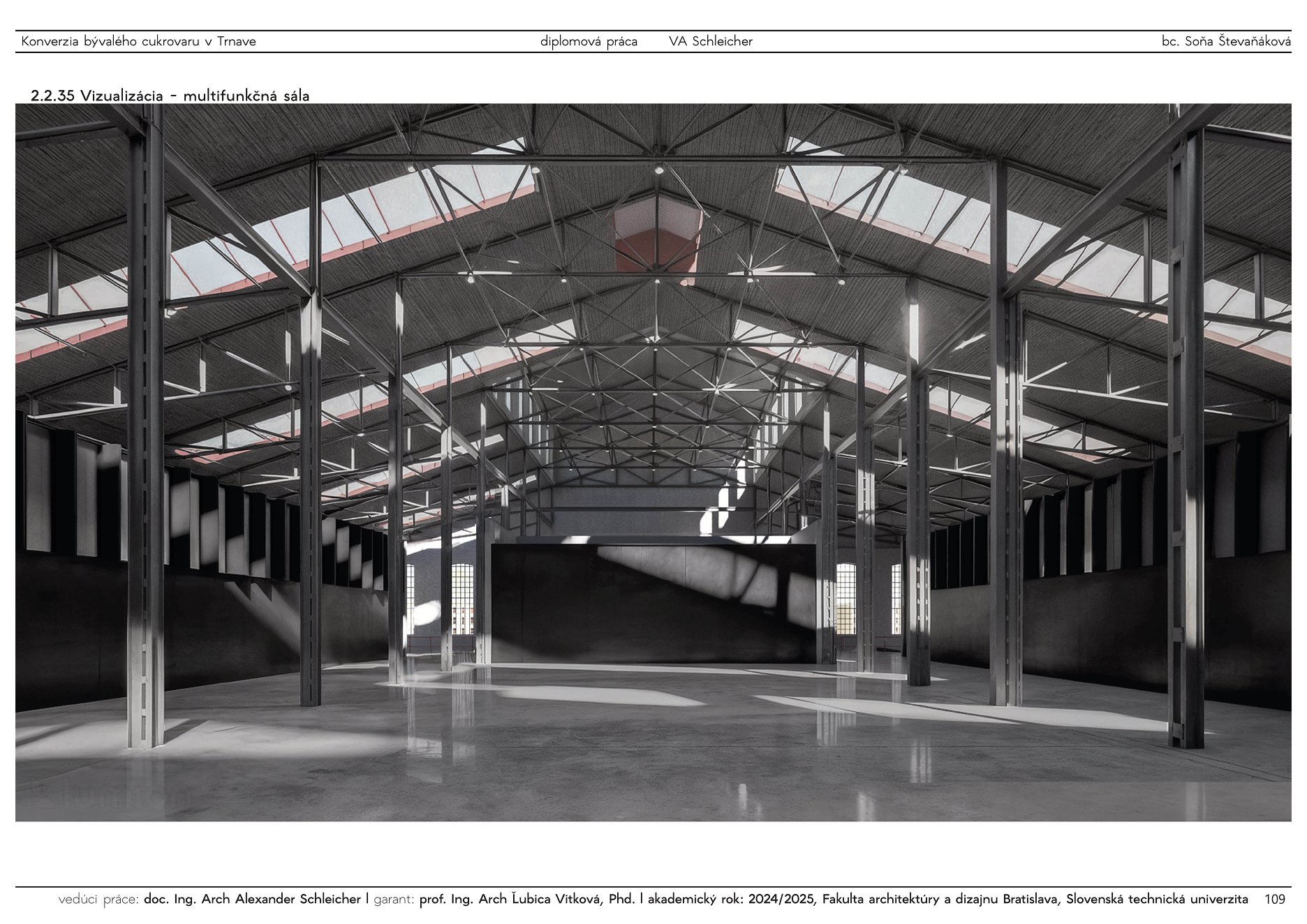Click the arched window right of the partition
Image resolution: width=1307 pixels, height=924 pixels.
click(846, 599)
